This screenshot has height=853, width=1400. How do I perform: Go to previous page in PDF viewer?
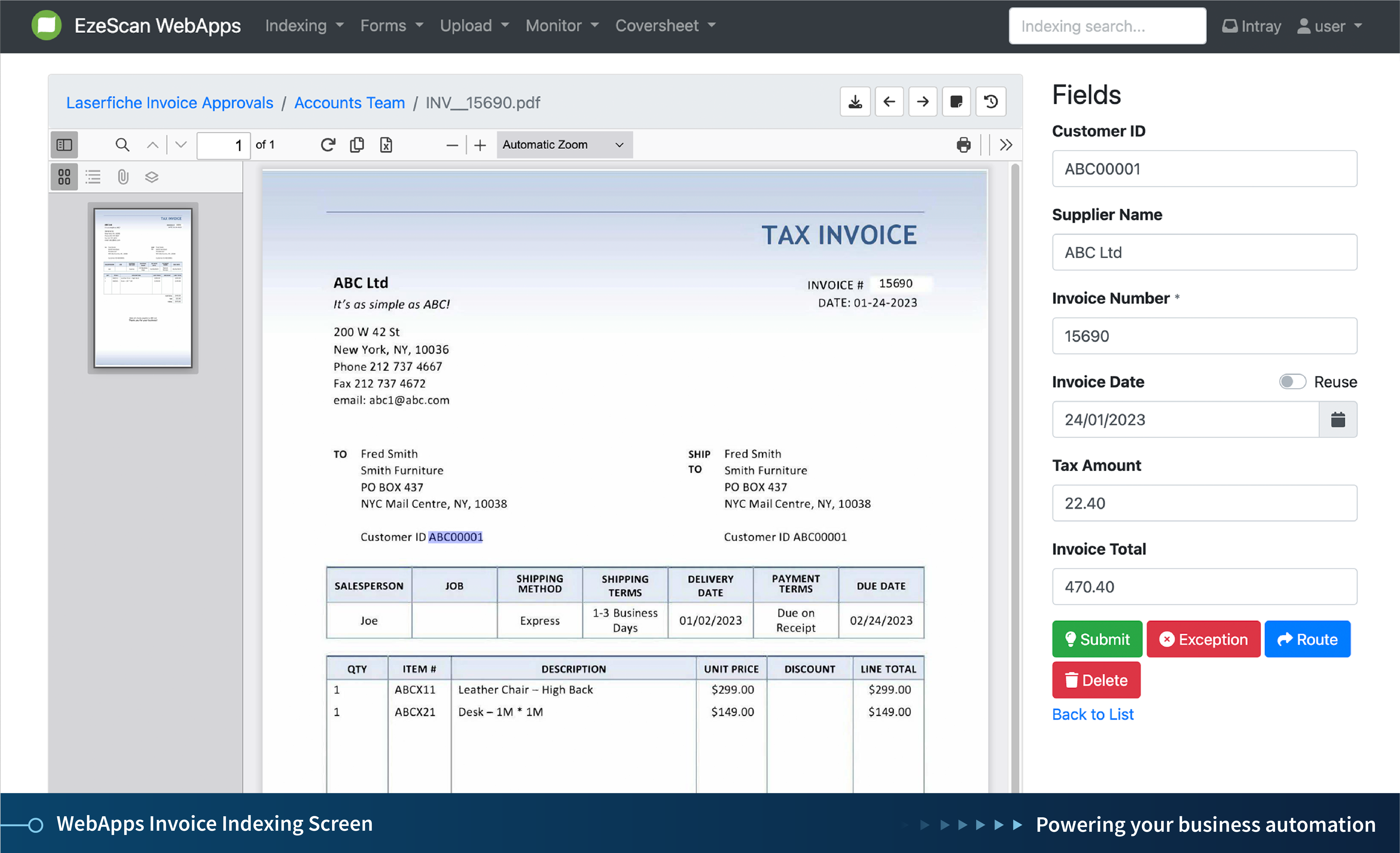152,145
